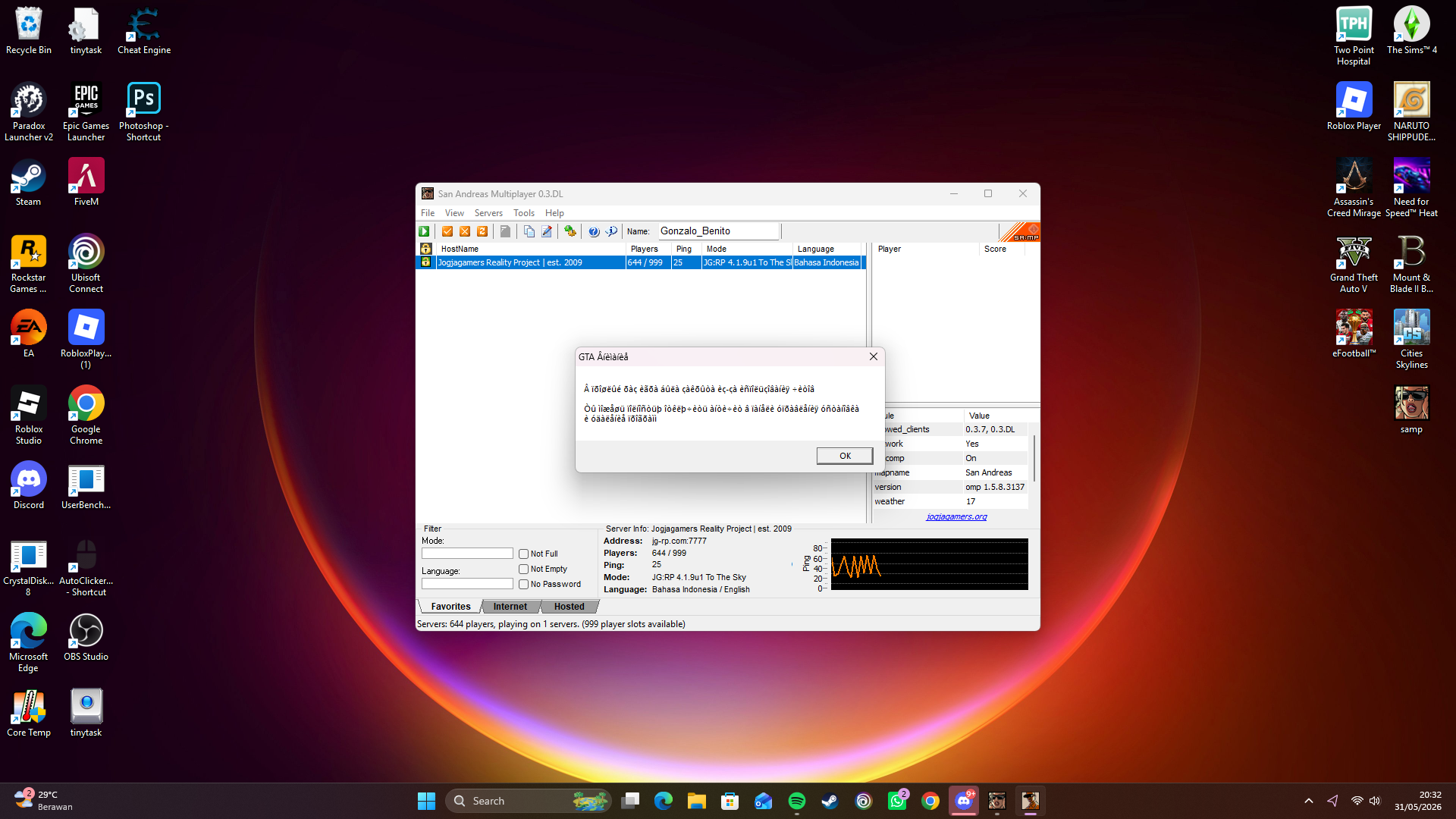Switch to the Hosted tab
This screenshot has height=819, width=1456.
coord(569,607)
